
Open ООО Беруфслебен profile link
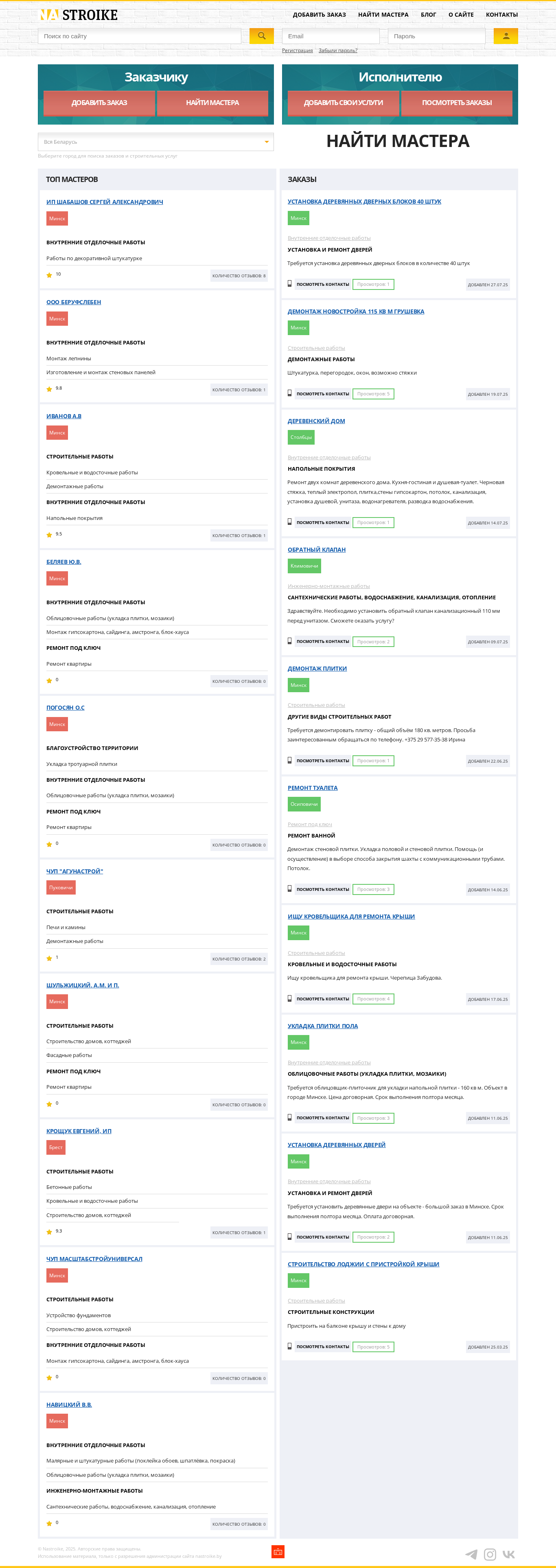(74, 302)
